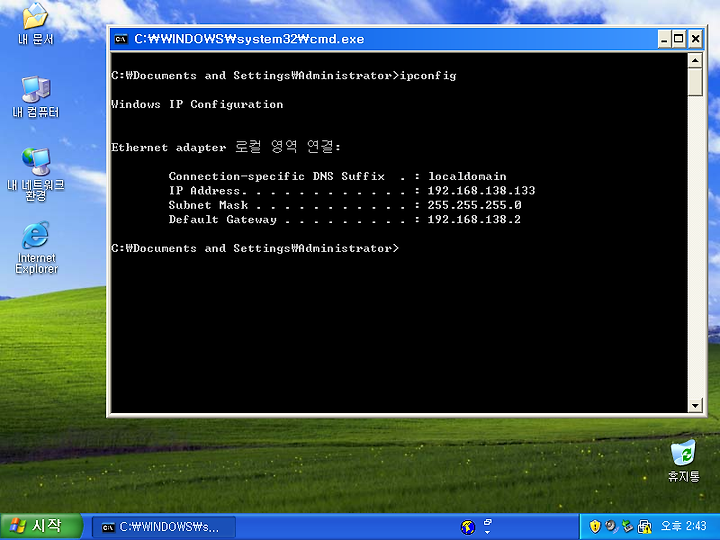Click the safely remove hardware tray icon
This screenshot has width=720, height=540.
(x=627, y=526)
